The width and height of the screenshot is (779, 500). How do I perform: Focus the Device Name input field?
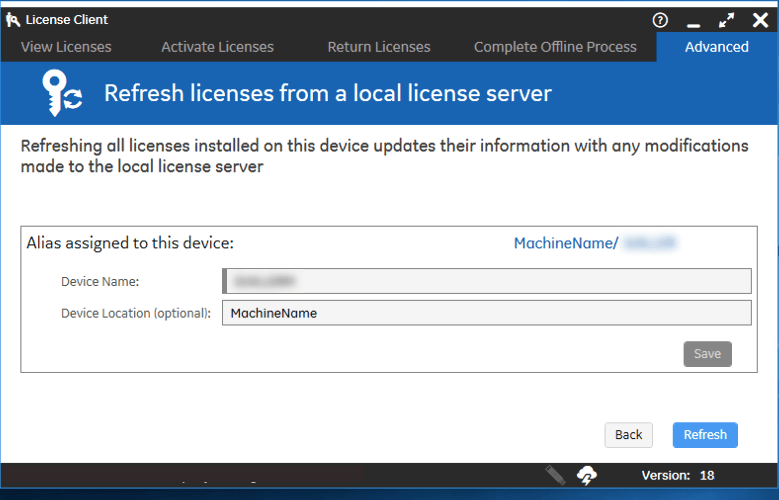point(487,281)
